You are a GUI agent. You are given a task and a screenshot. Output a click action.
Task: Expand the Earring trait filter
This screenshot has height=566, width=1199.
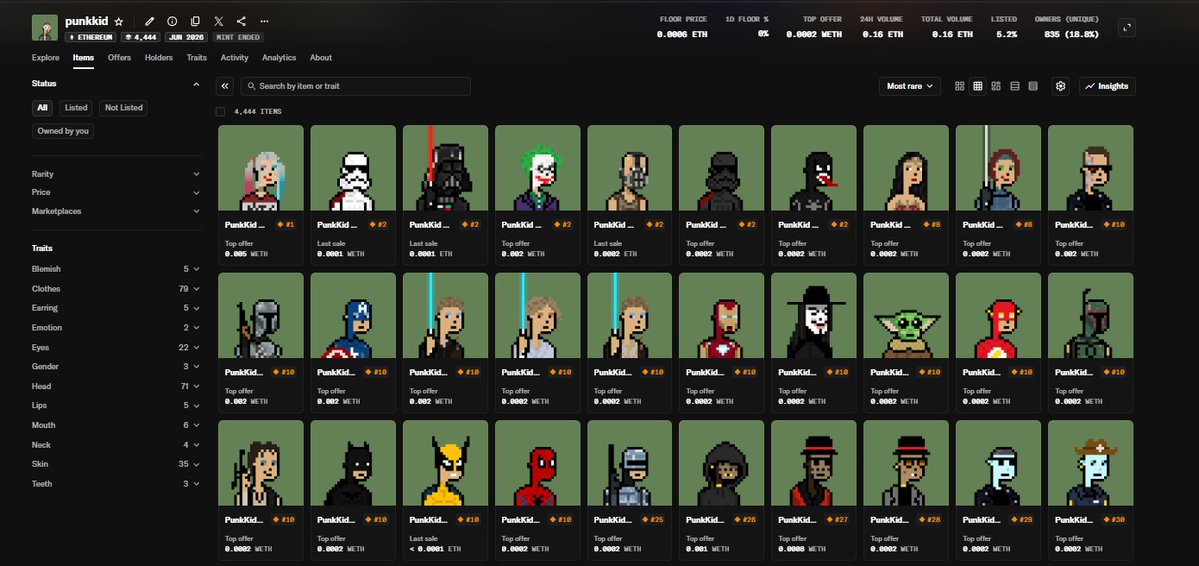coord(116,308)
